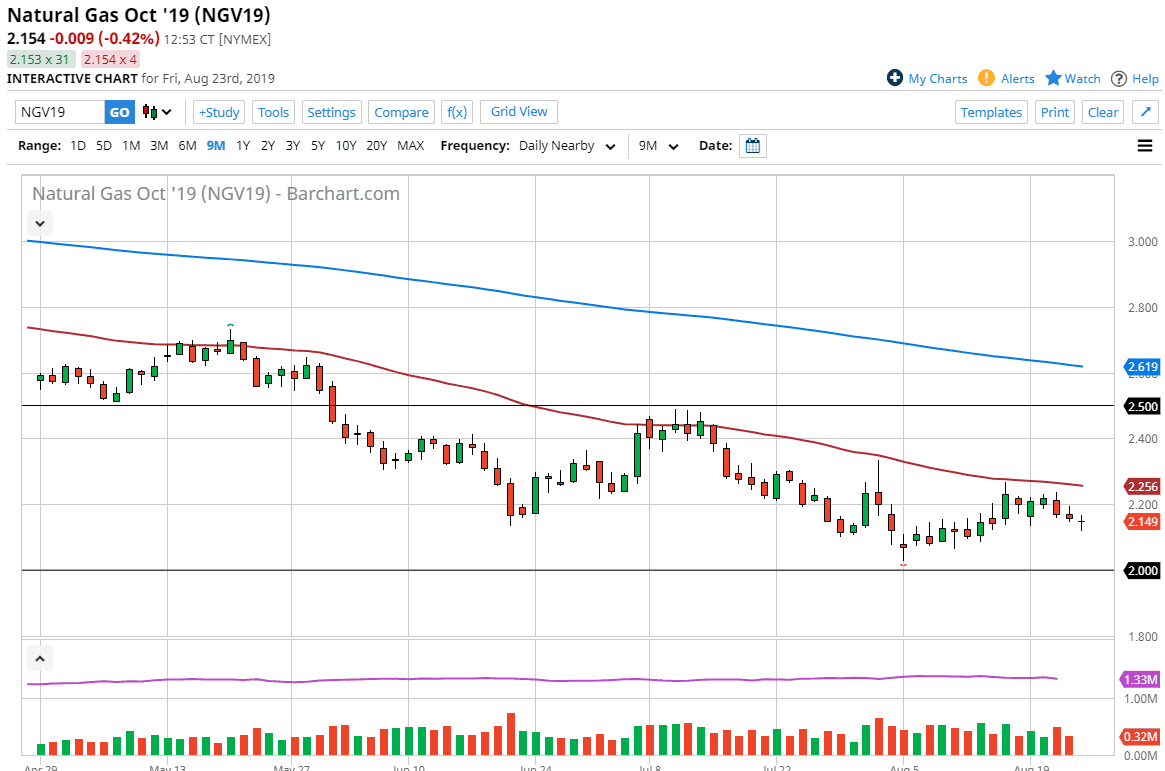Switch range to 1Y
Screen dimensions: 1165x771
(243, 146)
